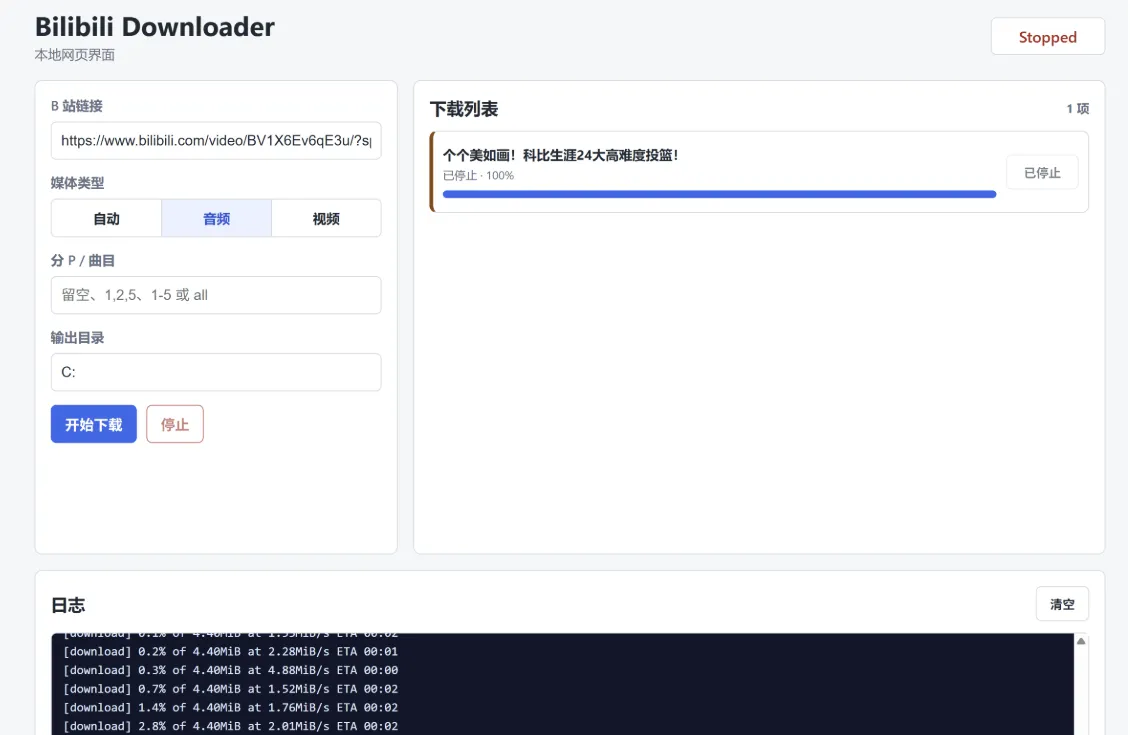Select the 自动 media type option
Screen dimensions: 1130x735
(x=107, y=218)
